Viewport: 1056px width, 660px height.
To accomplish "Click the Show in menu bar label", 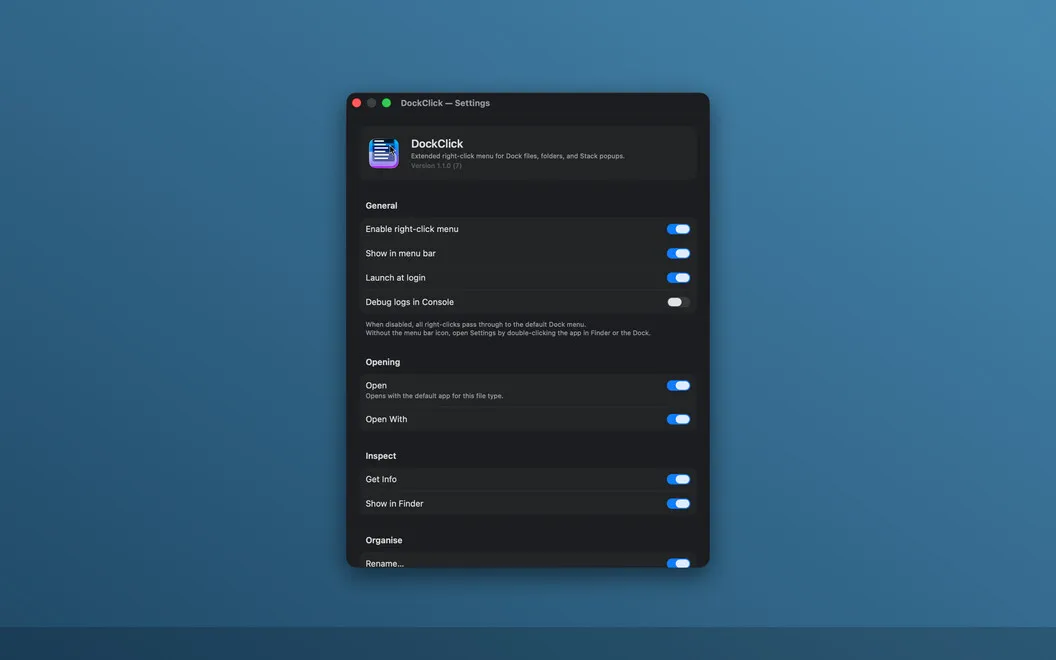I will tap(401, 253).
